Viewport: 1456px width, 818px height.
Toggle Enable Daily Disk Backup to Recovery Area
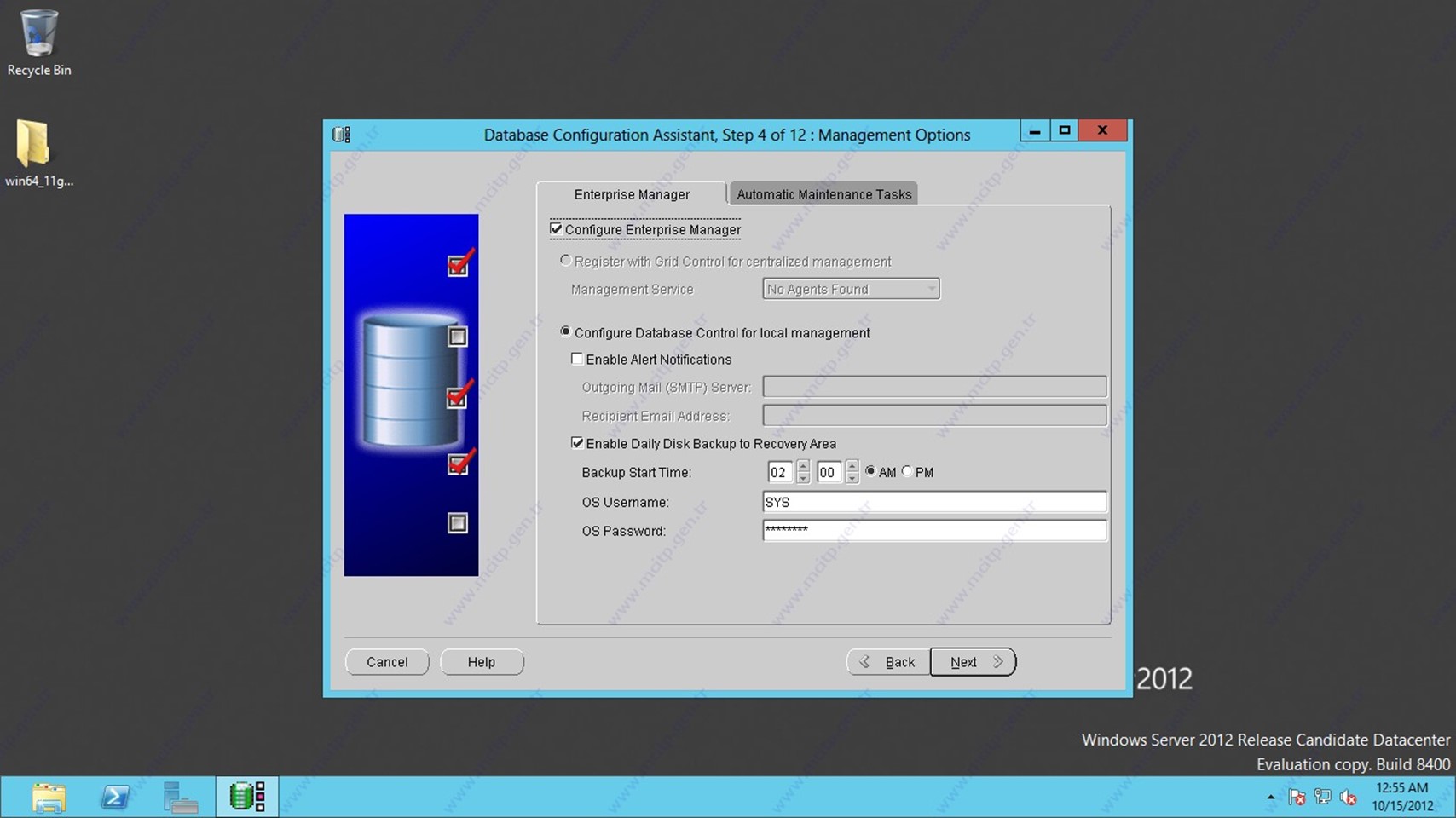577,443
